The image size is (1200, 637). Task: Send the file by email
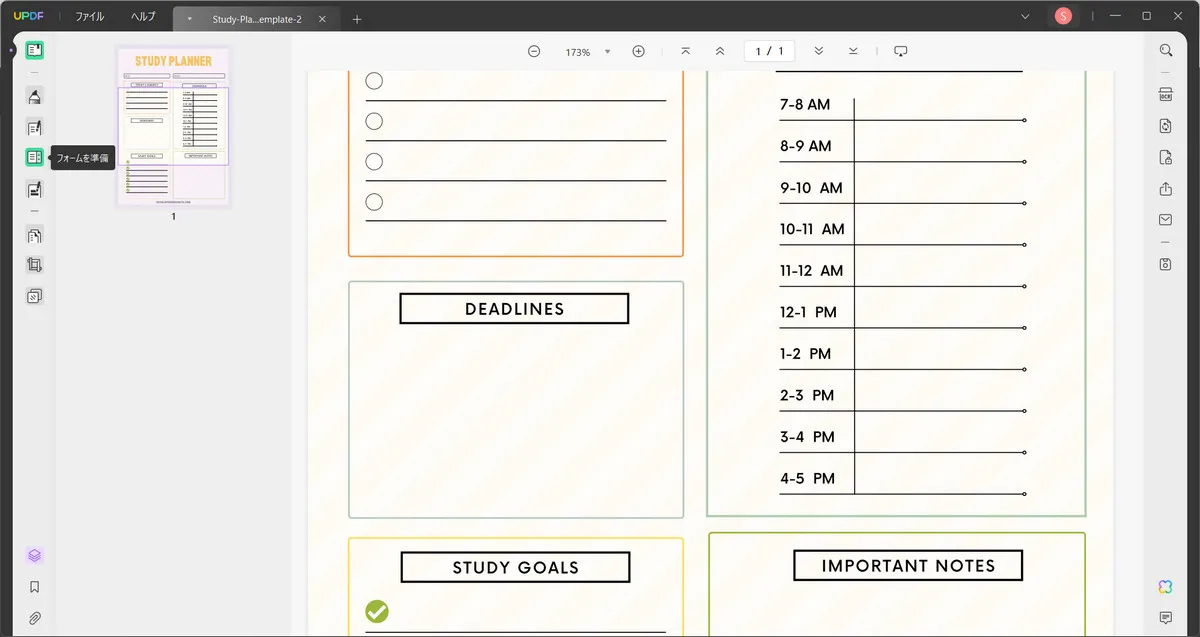(1166, 220)
